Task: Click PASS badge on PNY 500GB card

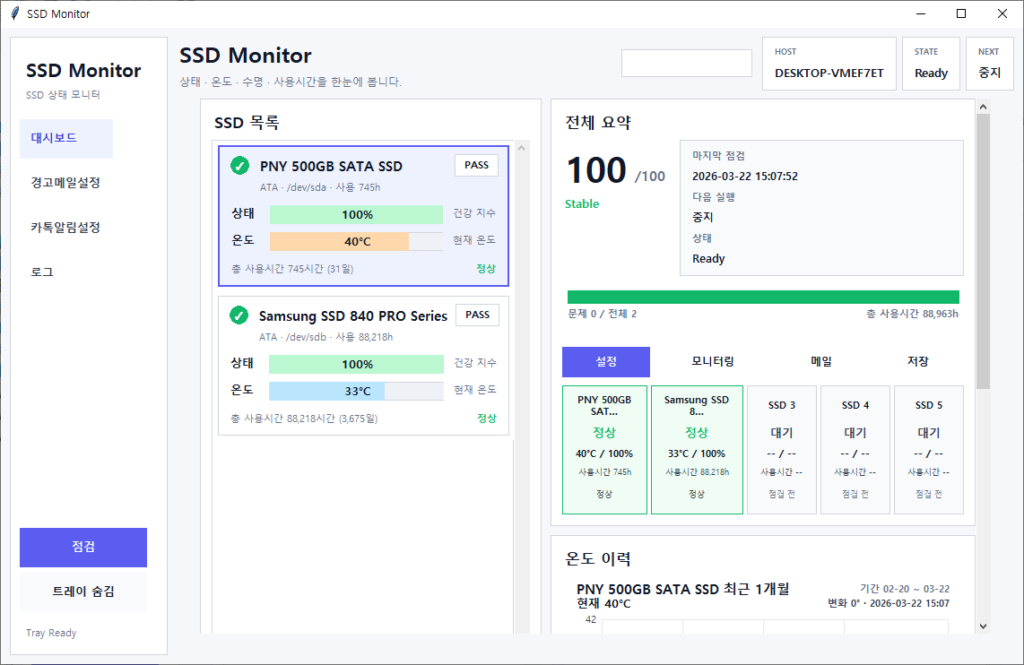Action: tap(477, 165)
